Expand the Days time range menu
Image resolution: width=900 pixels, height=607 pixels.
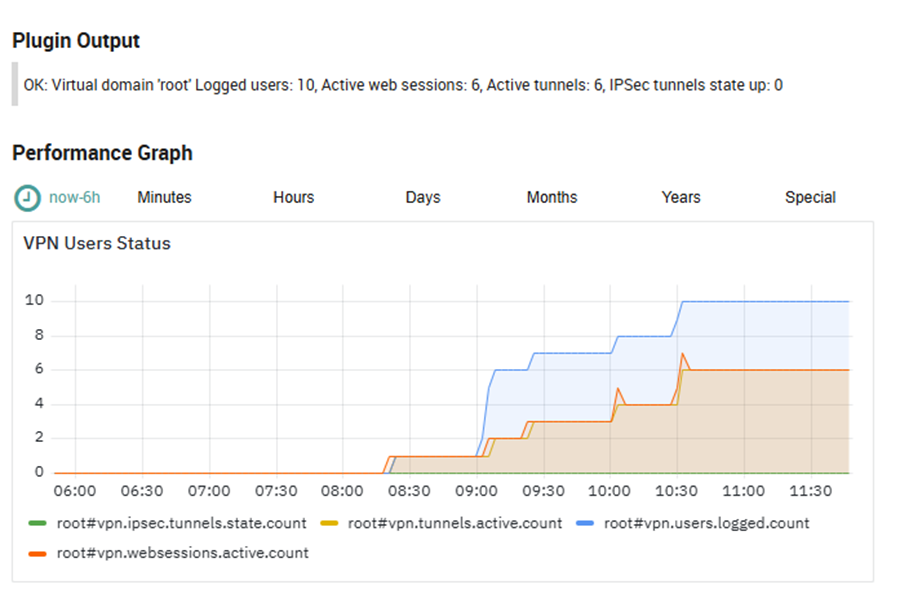coord(423,198)
